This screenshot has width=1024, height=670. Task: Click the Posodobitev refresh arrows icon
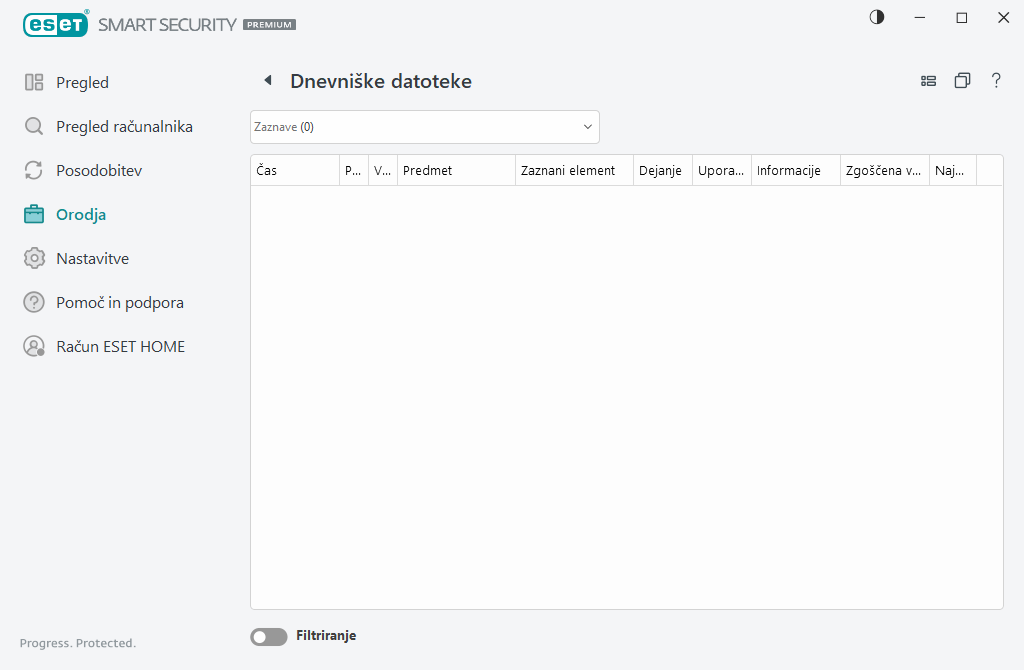click(34, 171)
